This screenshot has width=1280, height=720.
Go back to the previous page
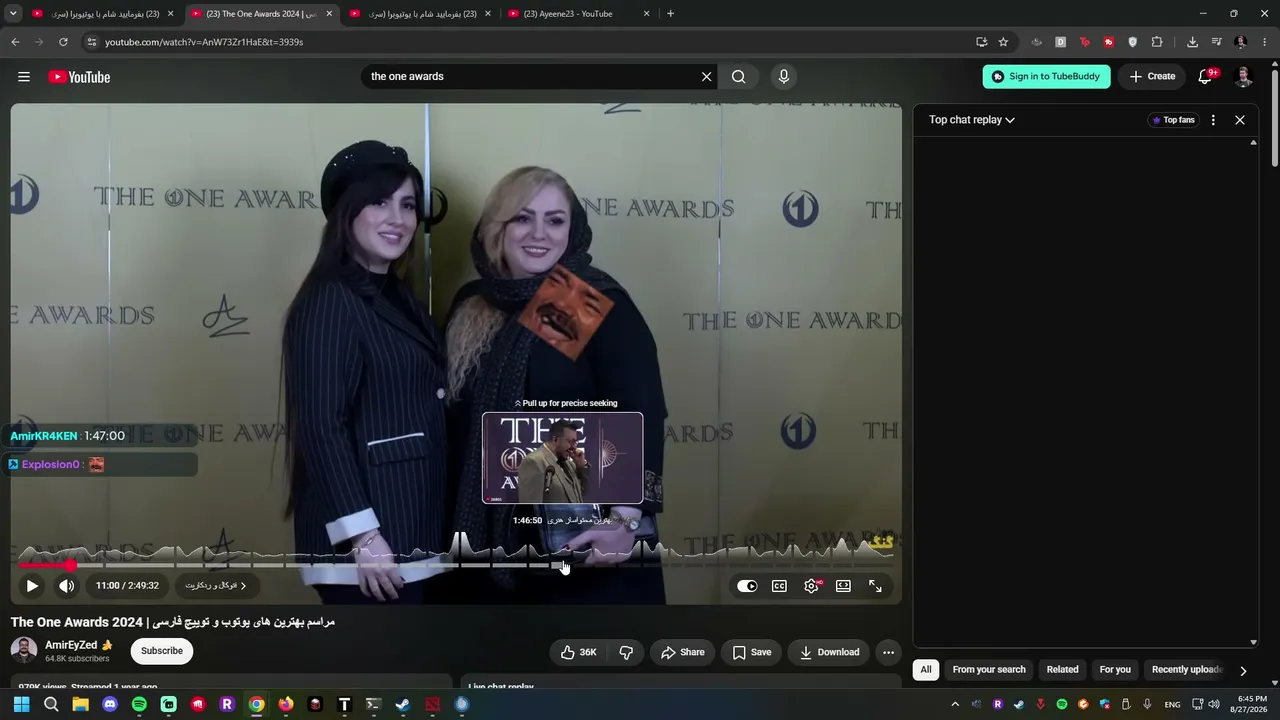(15, 42)
